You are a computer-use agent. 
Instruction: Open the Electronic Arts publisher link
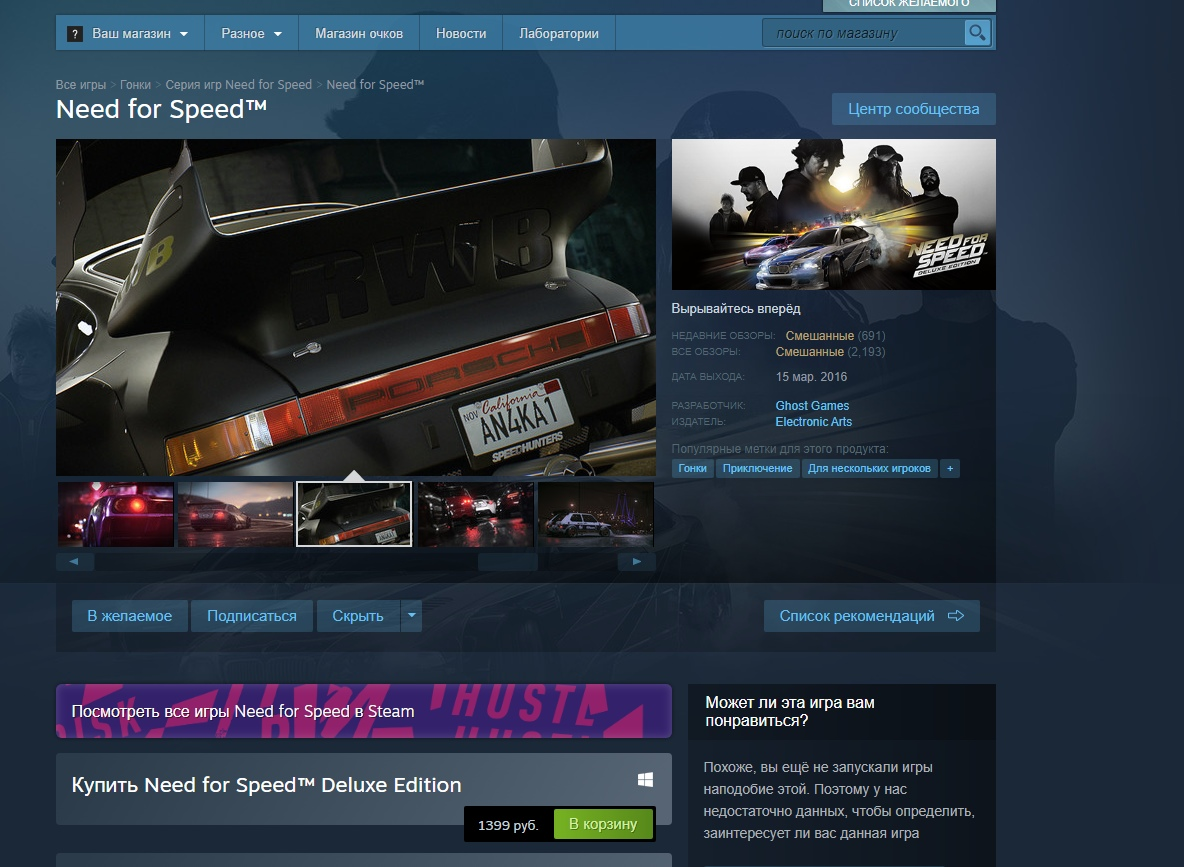[813, 421]
